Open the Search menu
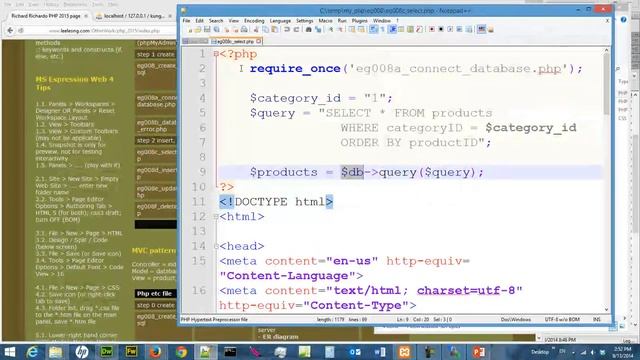Viewport: 640px width, 360px height. click(x=216, y=21)
